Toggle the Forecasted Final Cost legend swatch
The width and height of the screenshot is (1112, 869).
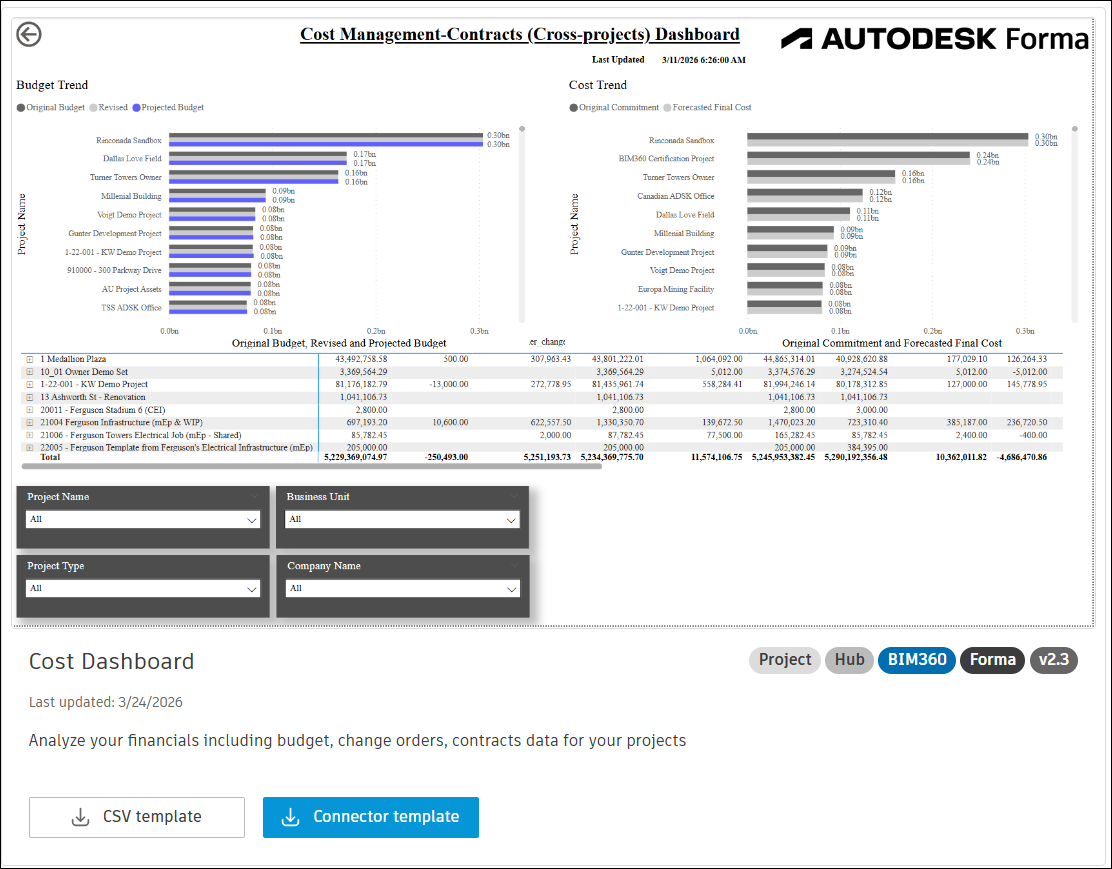pyautogui.click(x=667, y=108)
